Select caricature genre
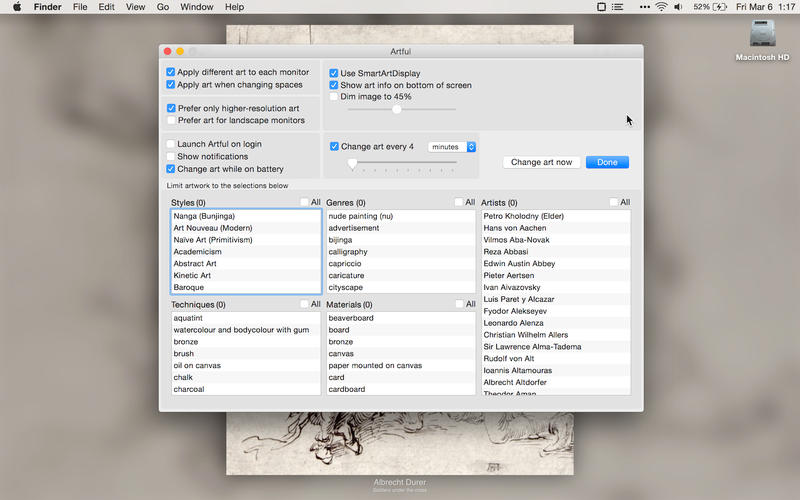This screenshot has height=500, width=800. pos(401,276)
